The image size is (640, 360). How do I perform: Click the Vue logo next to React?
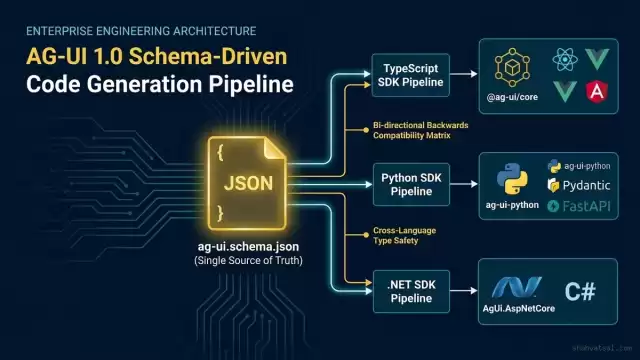597,59
